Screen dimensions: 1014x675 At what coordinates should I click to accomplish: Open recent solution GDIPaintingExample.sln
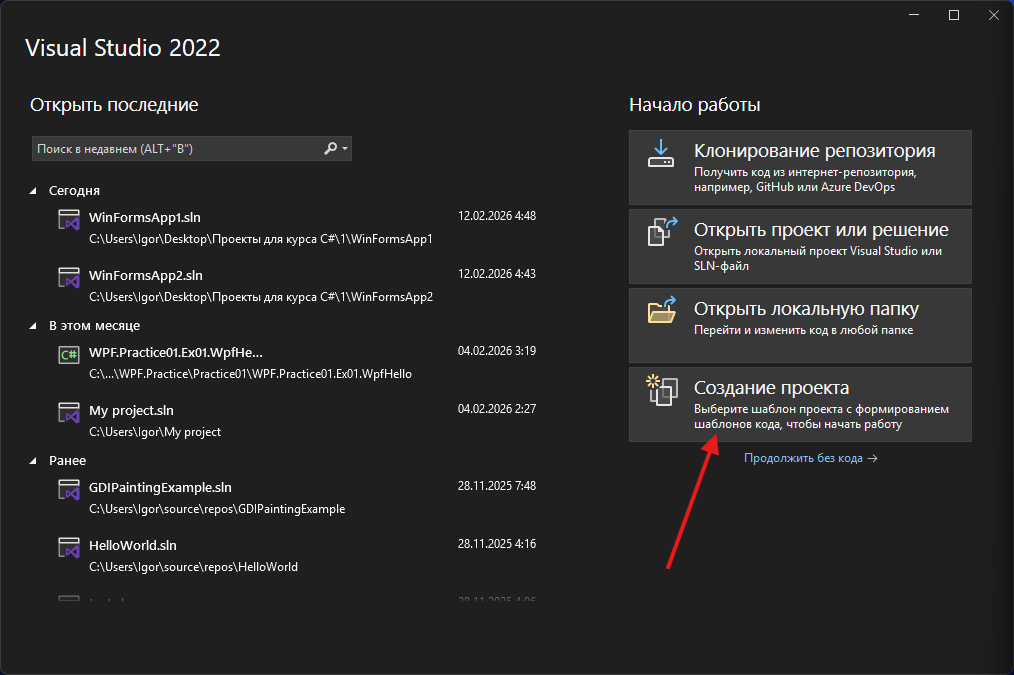[160, 488]
